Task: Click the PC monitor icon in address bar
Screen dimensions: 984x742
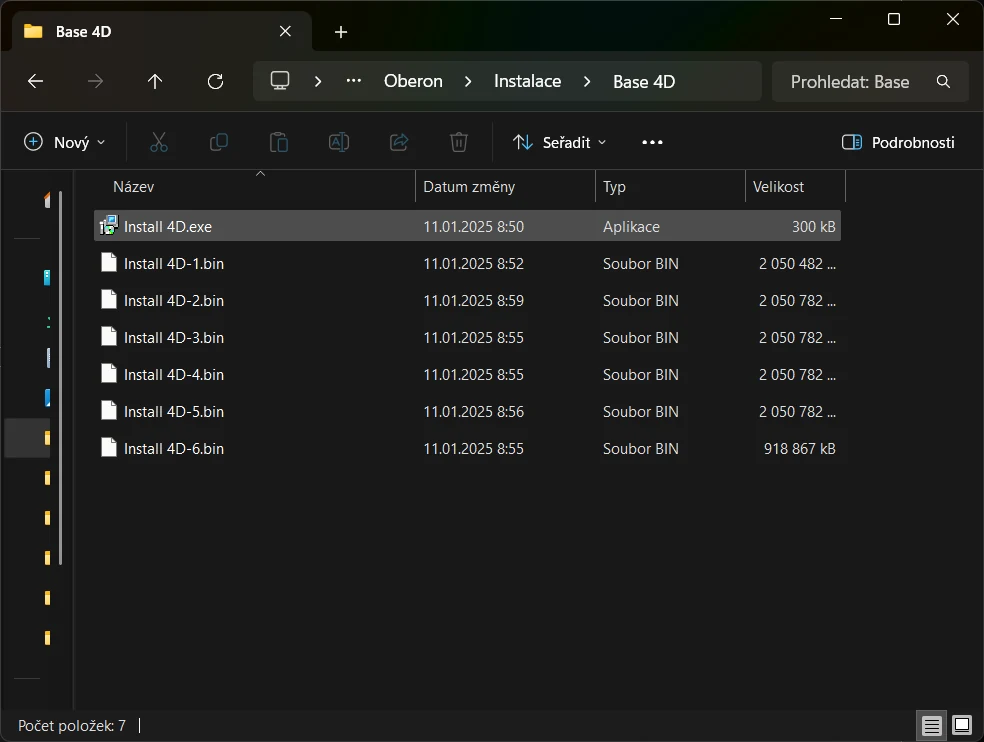Action: tap(280, 81)
